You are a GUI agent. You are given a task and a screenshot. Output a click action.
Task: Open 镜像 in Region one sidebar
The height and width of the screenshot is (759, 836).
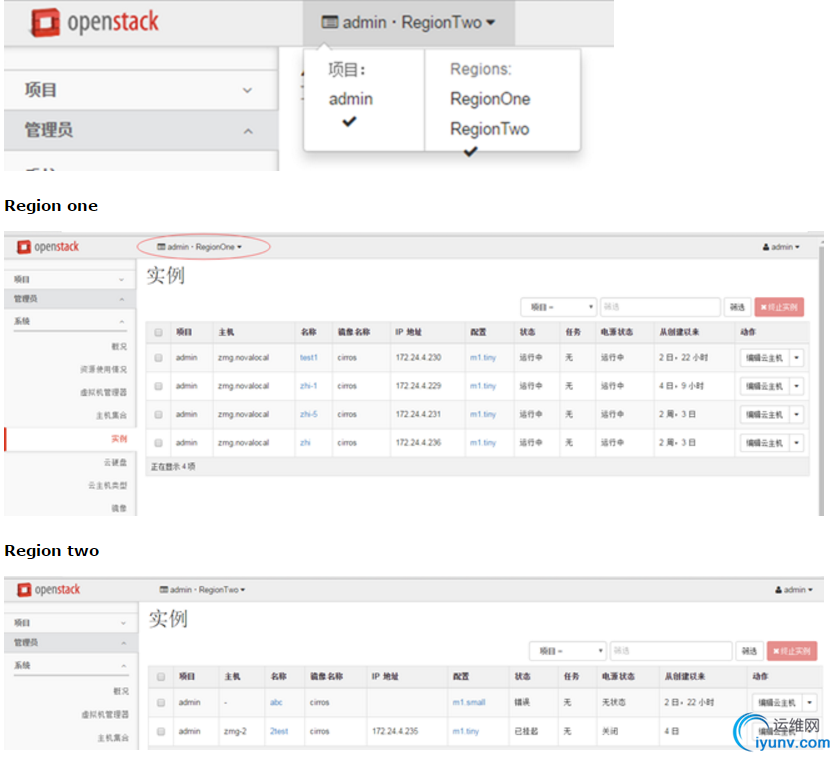pyautogui.click(x=119, y=508)
